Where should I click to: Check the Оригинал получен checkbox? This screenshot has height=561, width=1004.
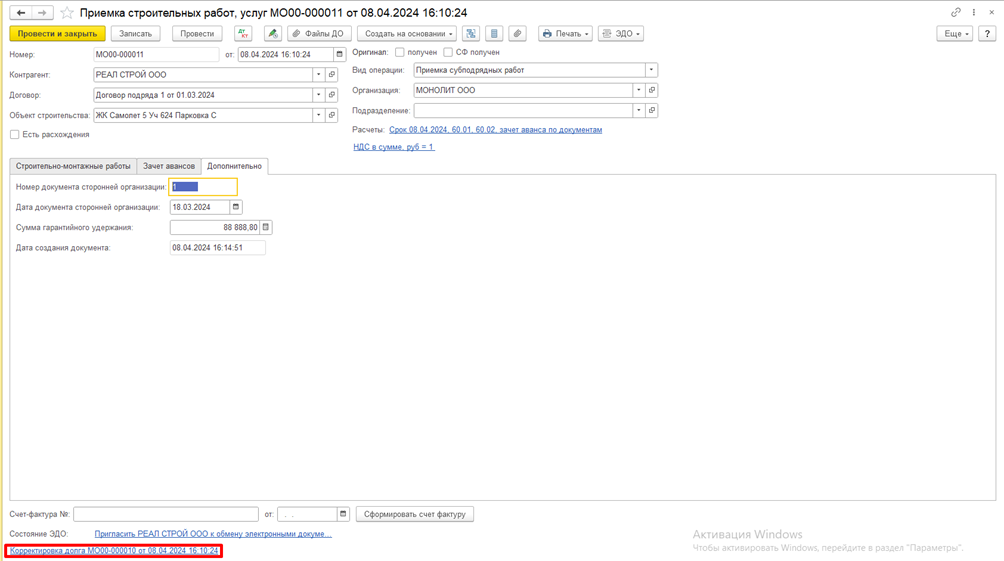[x=400, y=52]
